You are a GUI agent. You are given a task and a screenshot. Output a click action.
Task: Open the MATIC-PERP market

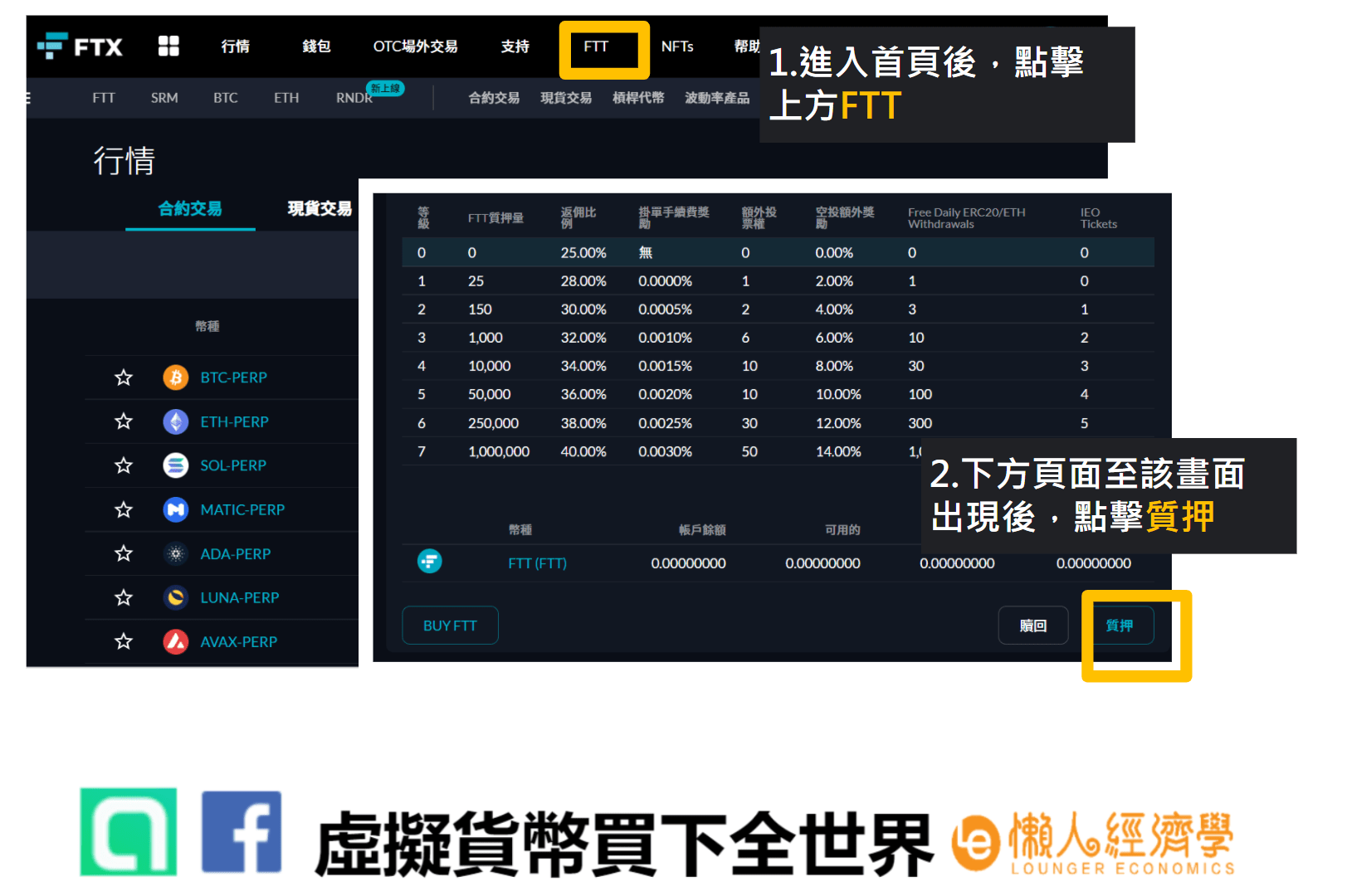242,510
